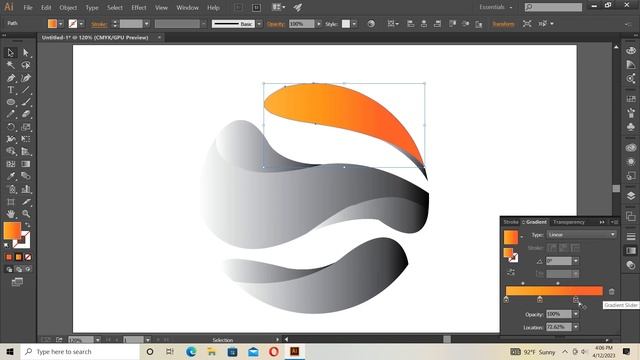The image size is (640, 360).
Task: Click the Opacity link in control bar
Action: (276, 24)
